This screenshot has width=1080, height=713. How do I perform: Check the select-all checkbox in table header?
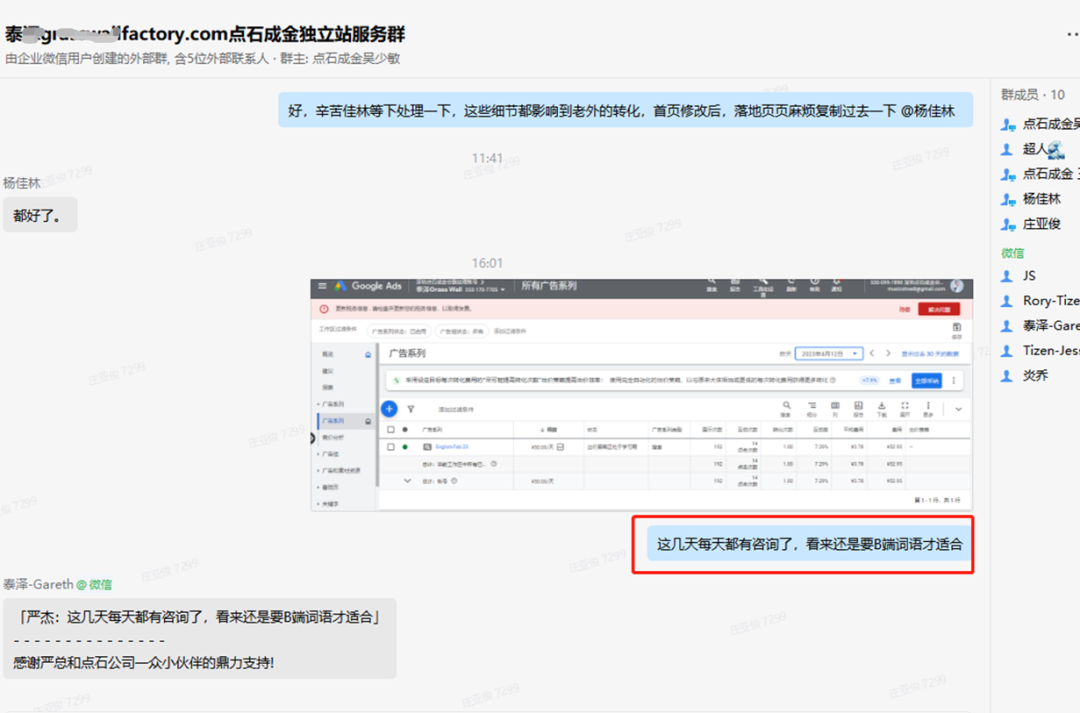point(391,429)
